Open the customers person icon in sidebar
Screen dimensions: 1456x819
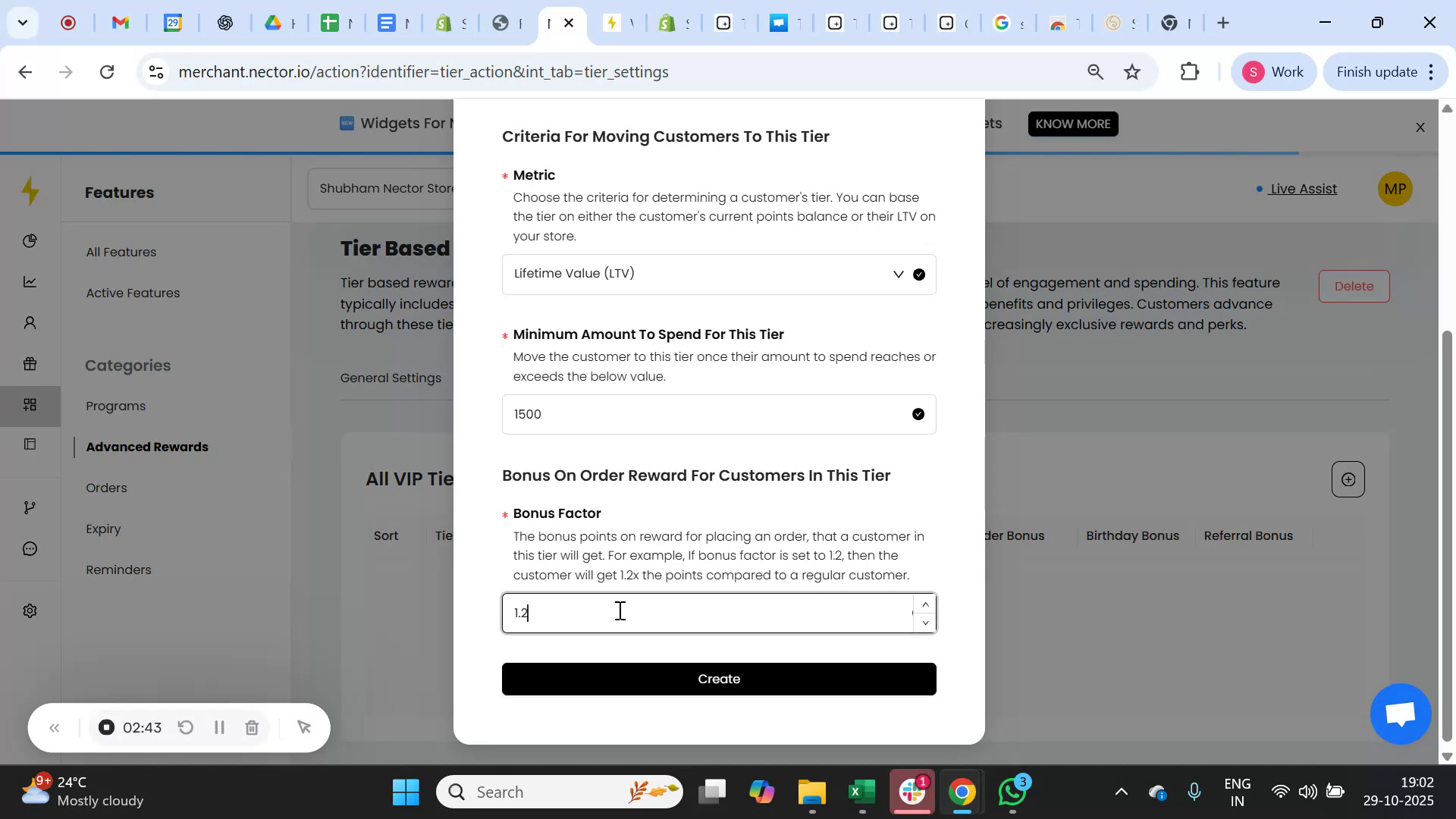(30, 322)
